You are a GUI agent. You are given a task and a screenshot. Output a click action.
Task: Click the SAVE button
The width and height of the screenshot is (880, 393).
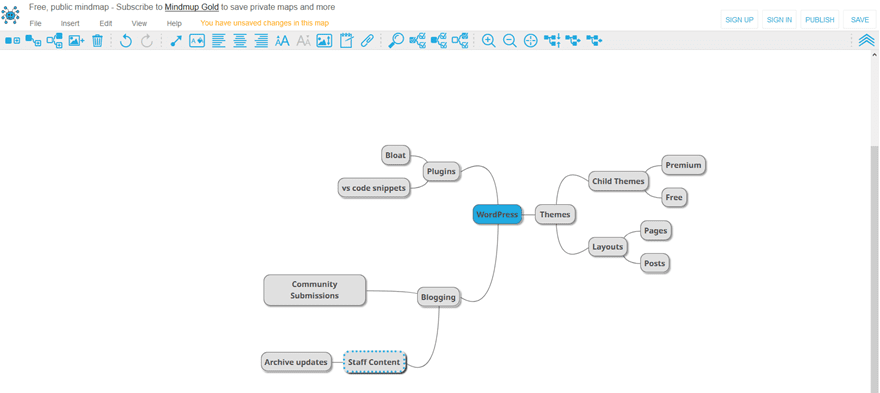point(860,20)
